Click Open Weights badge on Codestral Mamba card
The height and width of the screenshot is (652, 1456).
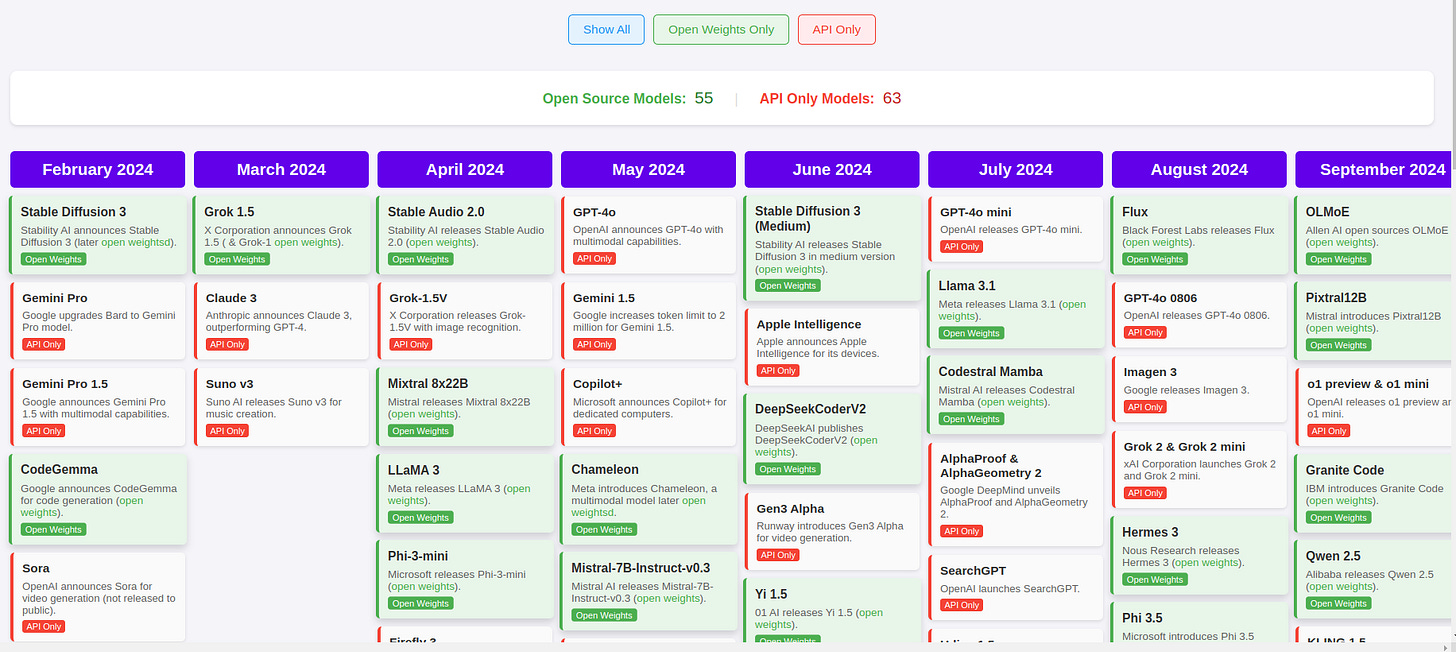(x=971, y=419)
